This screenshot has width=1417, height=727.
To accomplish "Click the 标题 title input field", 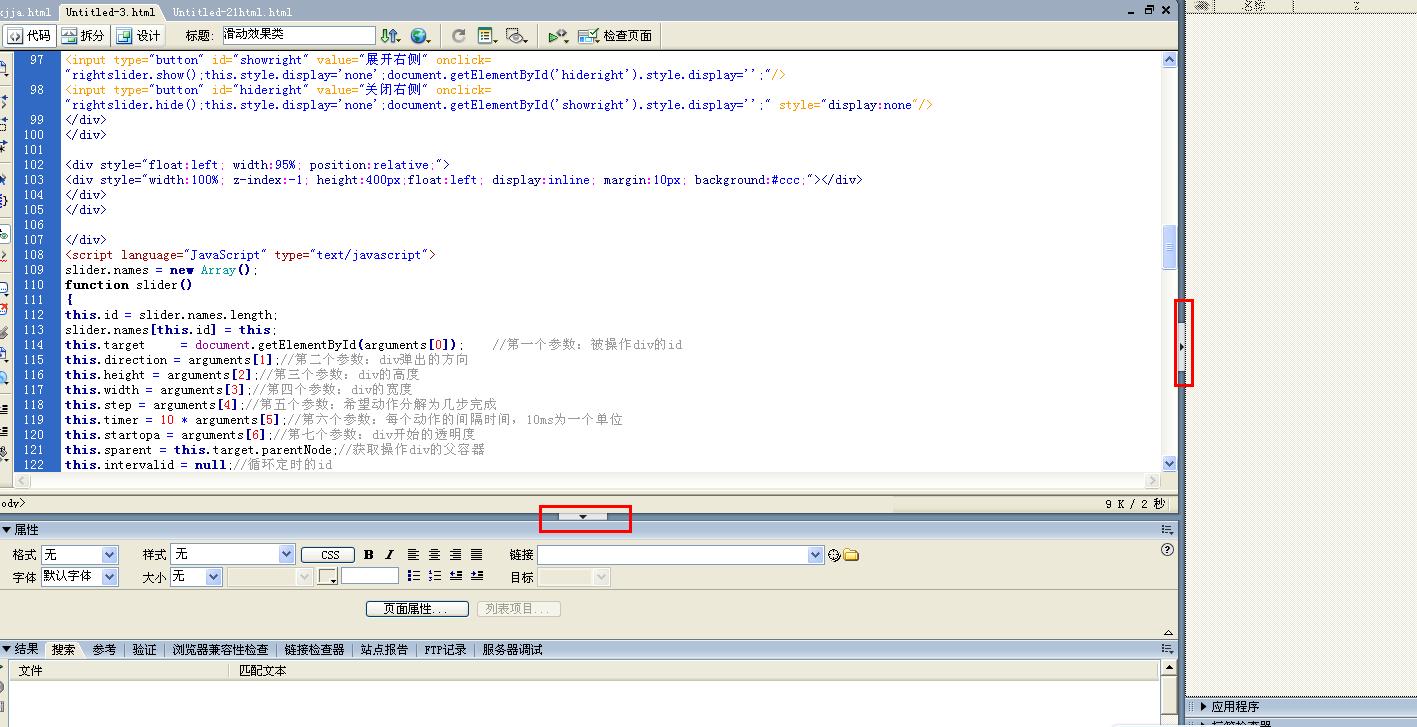I will [299, 35].
